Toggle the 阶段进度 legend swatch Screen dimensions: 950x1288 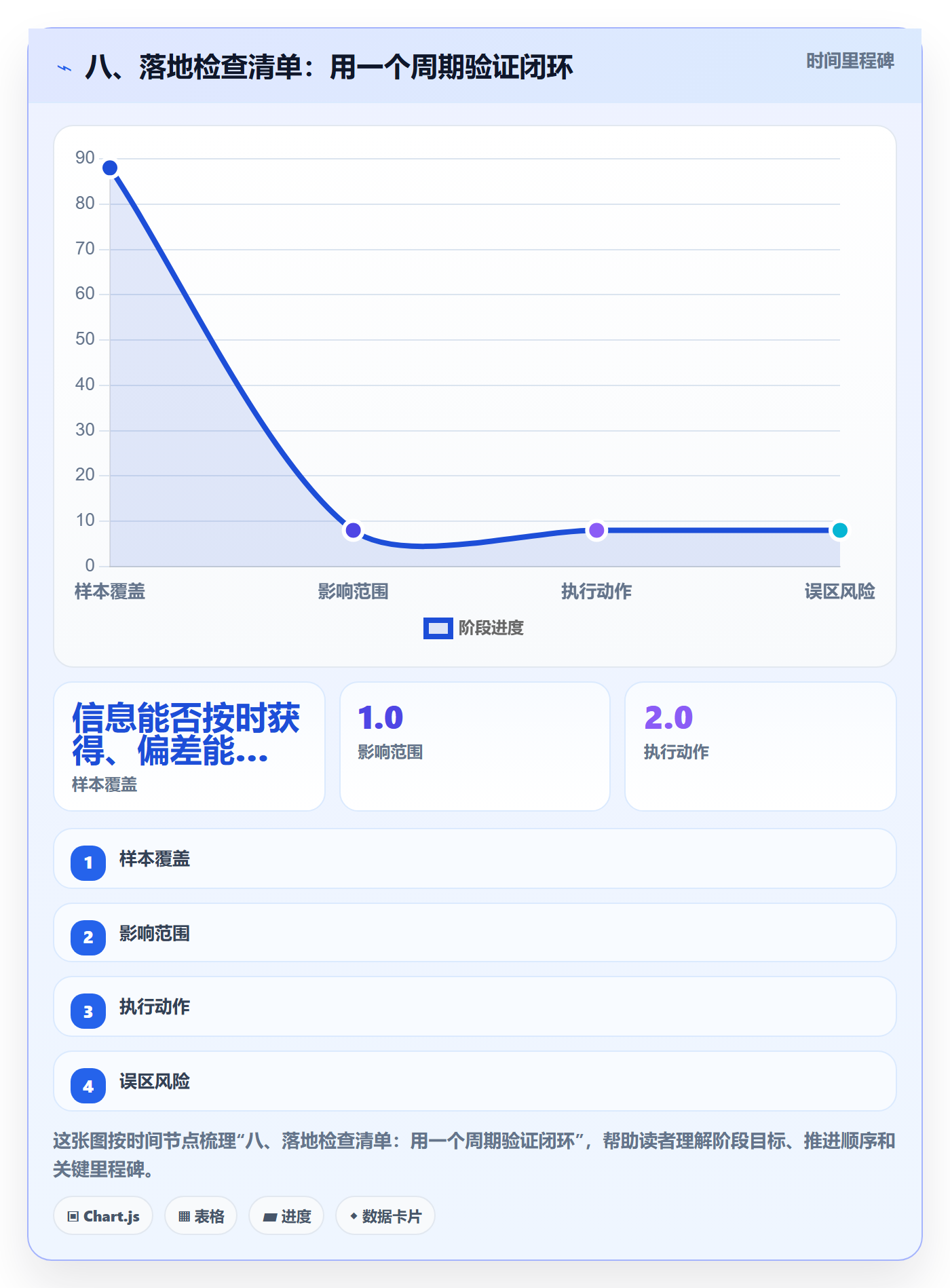(438, 628)
